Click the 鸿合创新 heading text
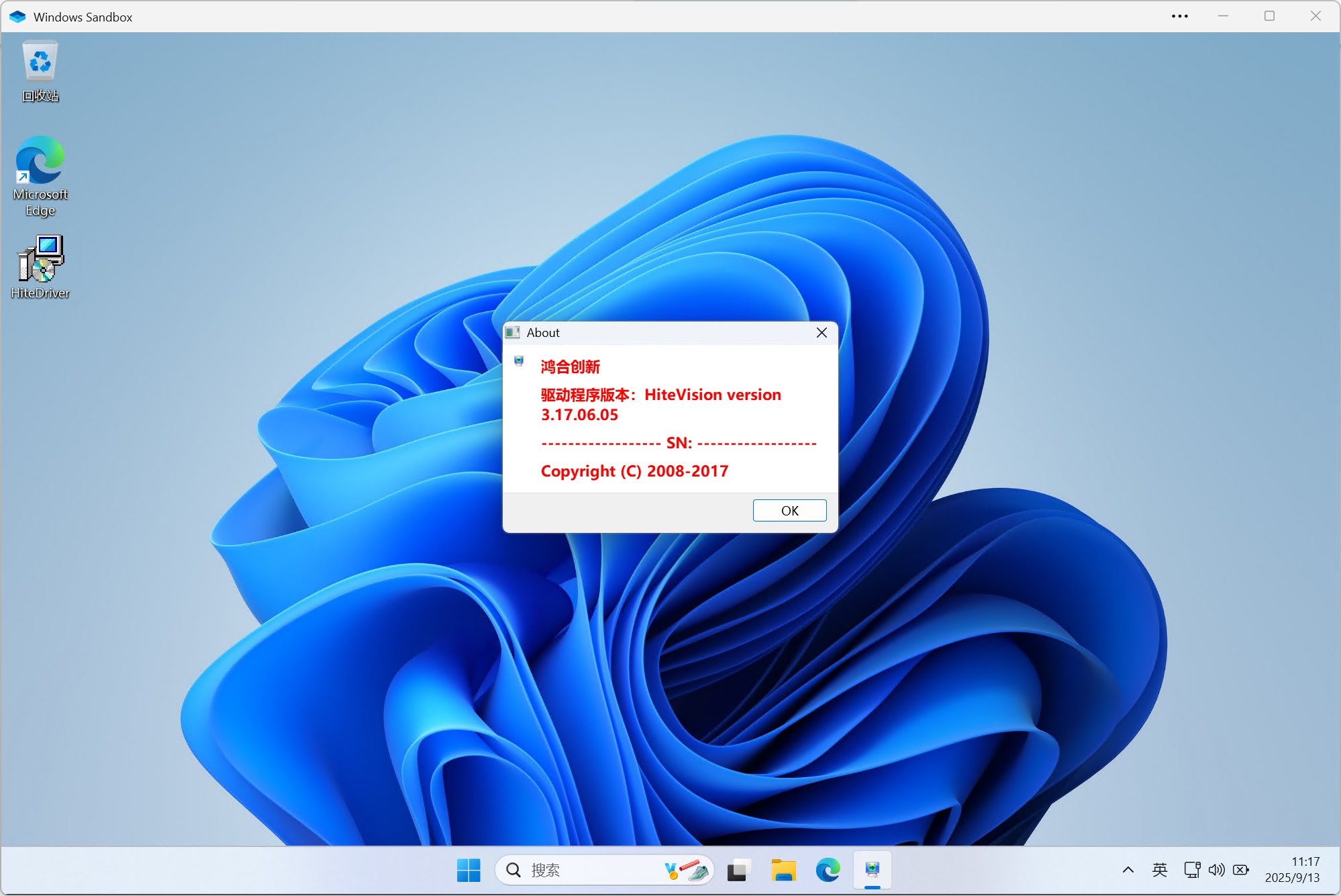This screenshot has width=1341, height=896. [570, 366]
